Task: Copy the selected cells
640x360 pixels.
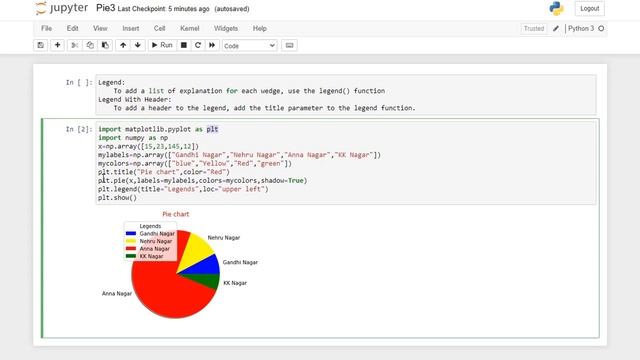Action: coord(90,45)
